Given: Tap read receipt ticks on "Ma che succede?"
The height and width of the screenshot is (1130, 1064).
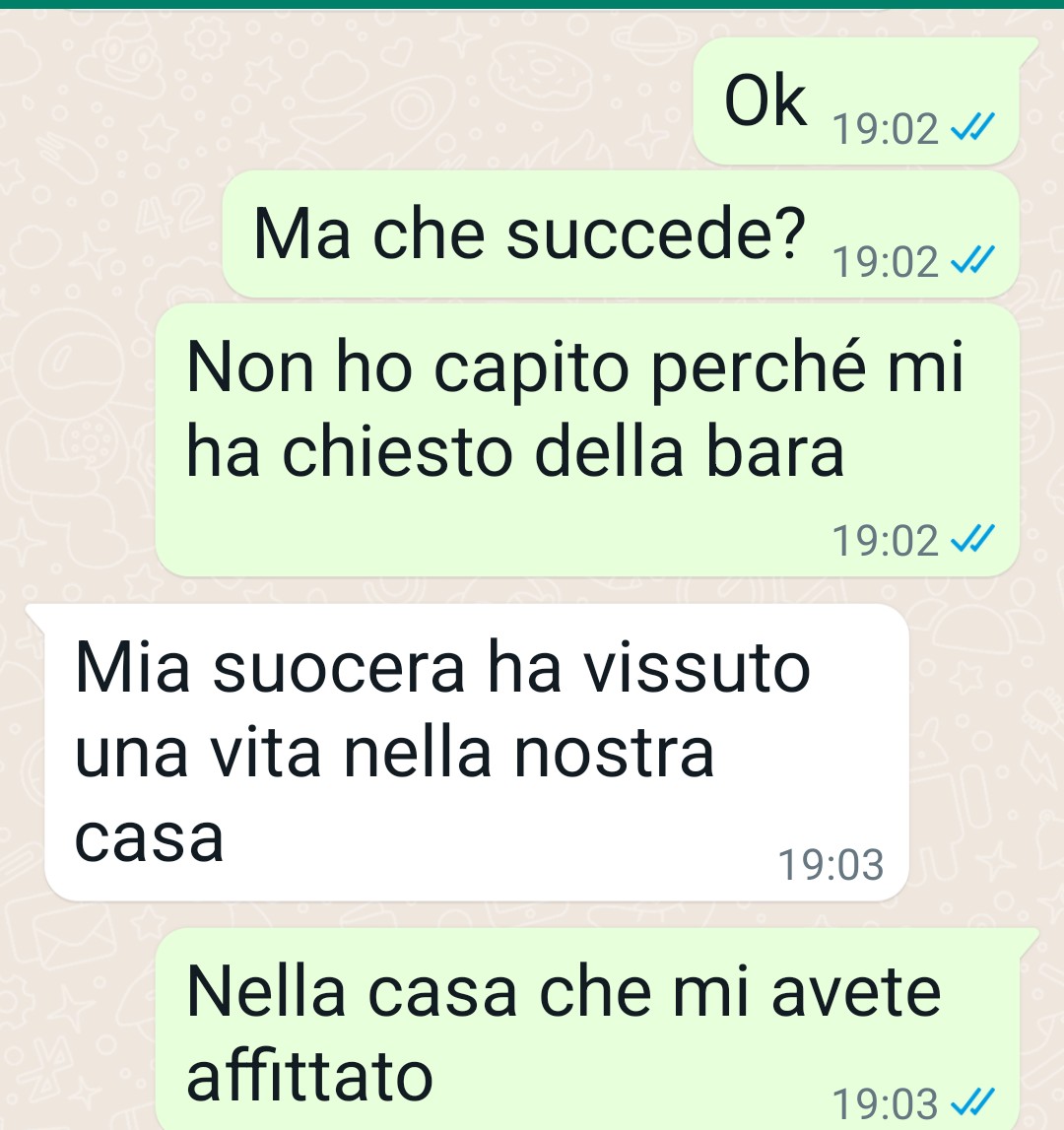Looking at the screenshot, I should pyautogui.click(x=972, y=259).
